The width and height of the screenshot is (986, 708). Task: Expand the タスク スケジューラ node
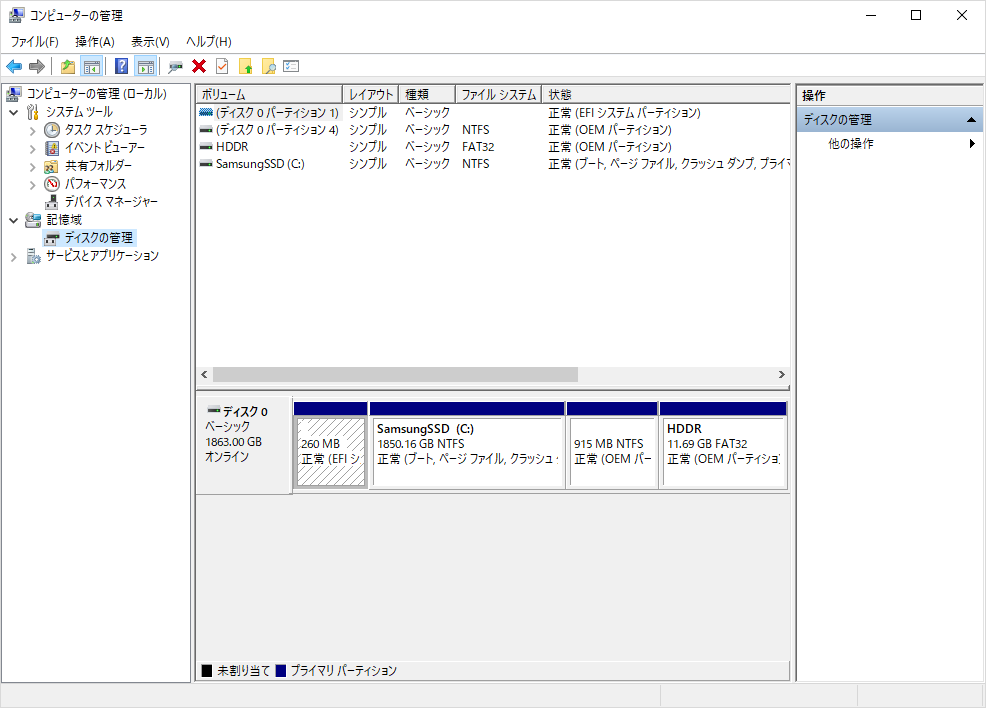pyautogui.click(x=33, y=131)
